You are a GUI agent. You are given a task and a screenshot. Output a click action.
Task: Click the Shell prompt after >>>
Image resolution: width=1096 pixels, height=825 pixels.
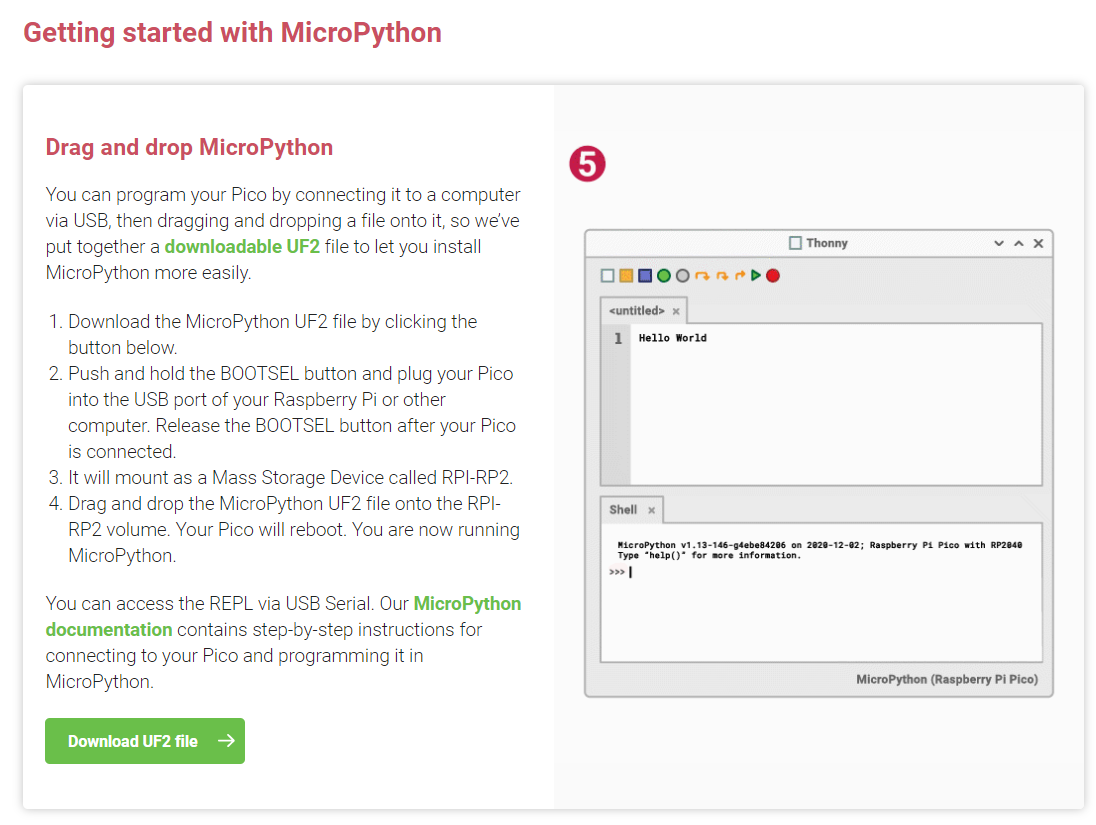[x=630, y=572]
